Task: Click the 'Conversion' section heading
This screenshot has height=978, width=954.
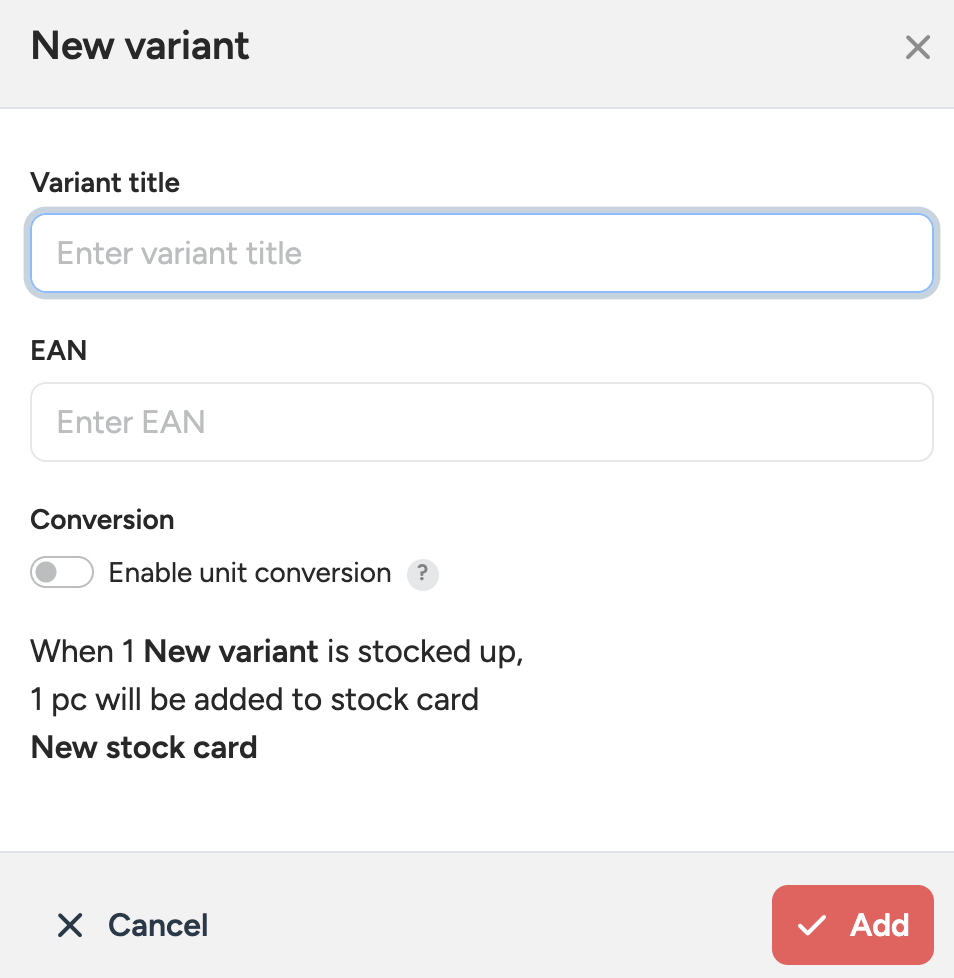Action: [102, 520]
